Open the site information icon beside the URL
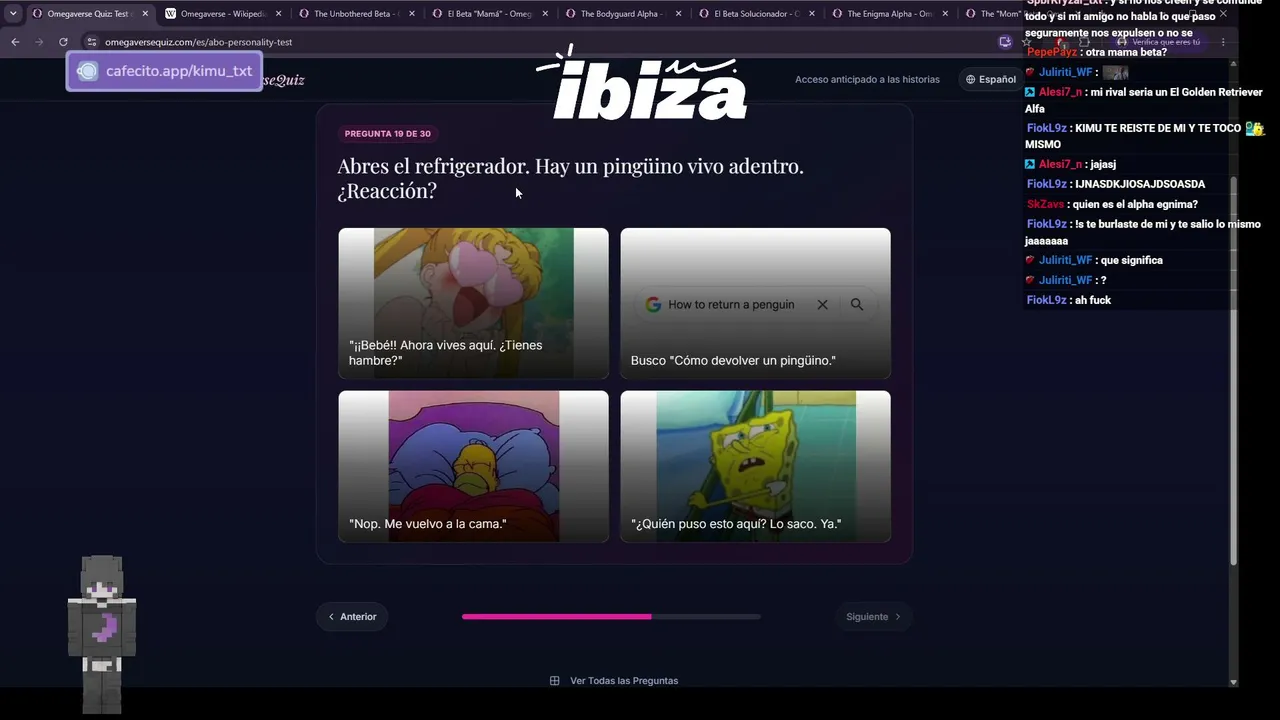Viewport: 1280px width, 720px height. (91, 42)
